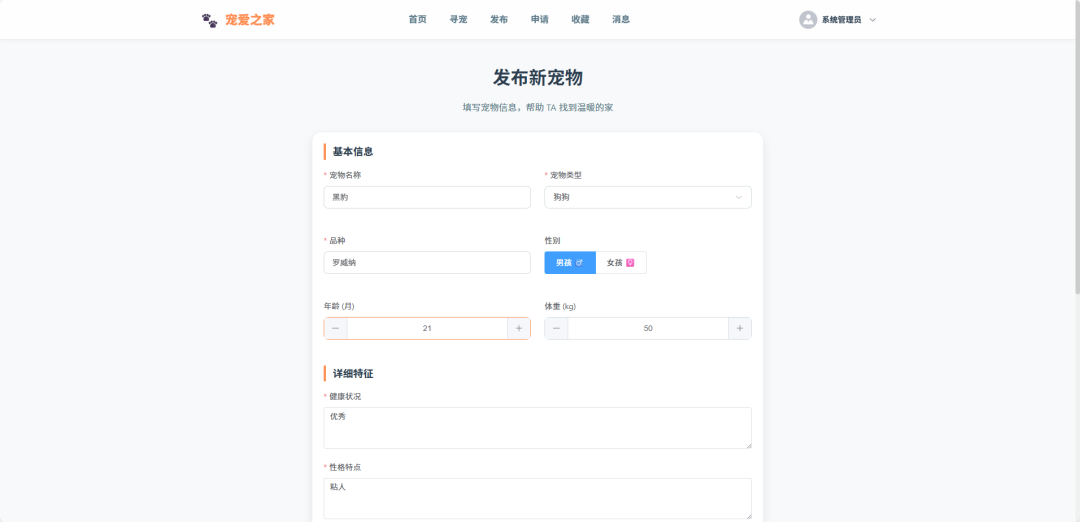Focus the 性格特点 text area
1080x522 pixels.
tap(537, 499)
